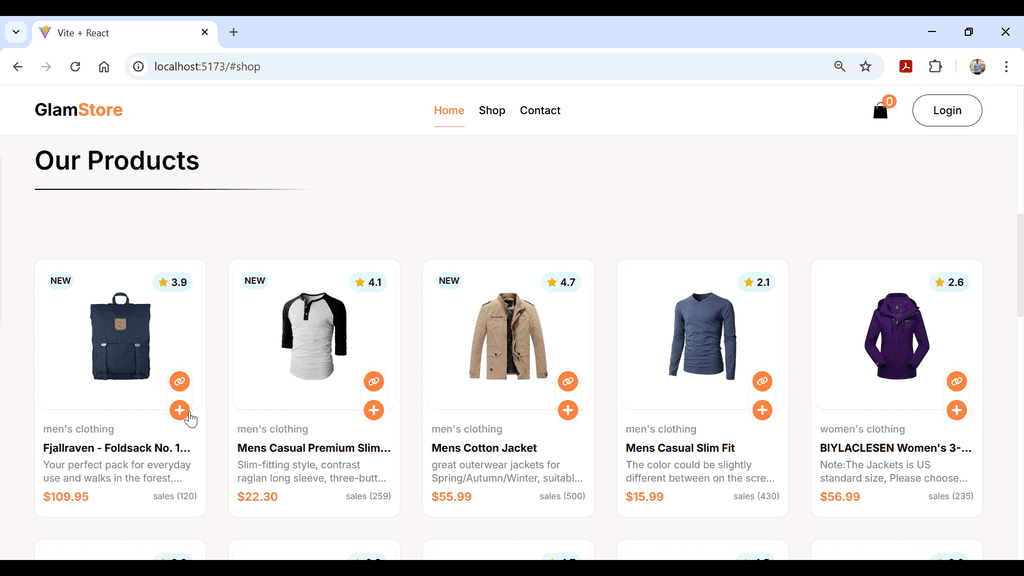
Task: Click the Login button
Action: [947, 111]
